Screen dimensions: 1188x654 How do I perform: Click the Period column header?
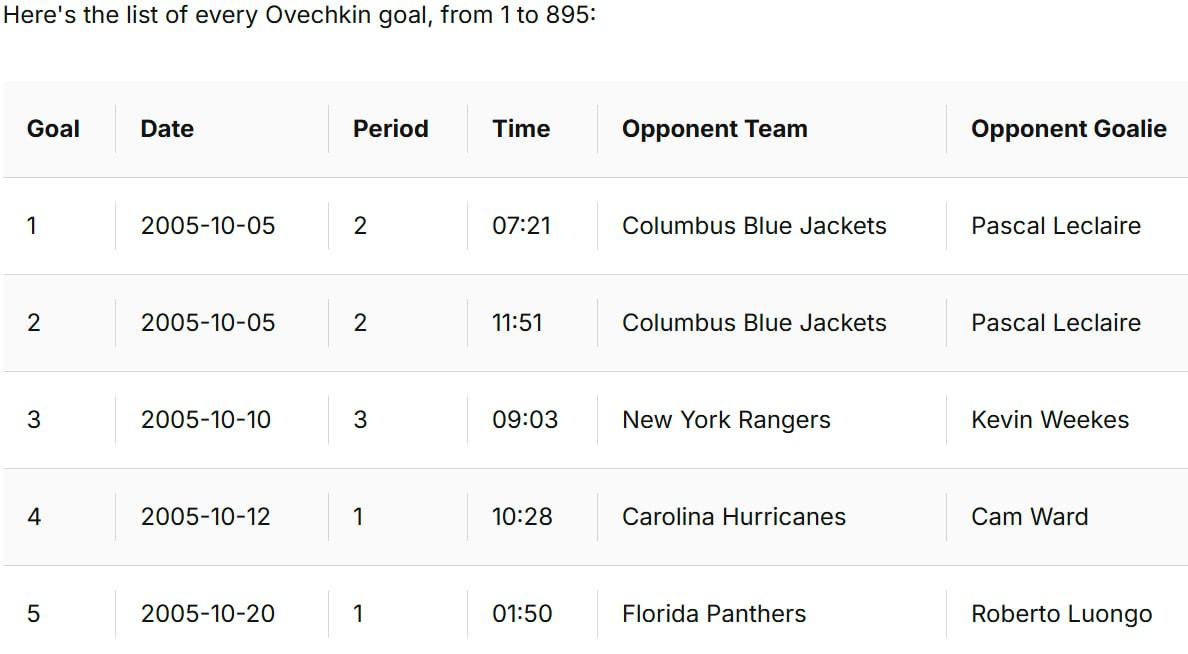click(390, 129)
